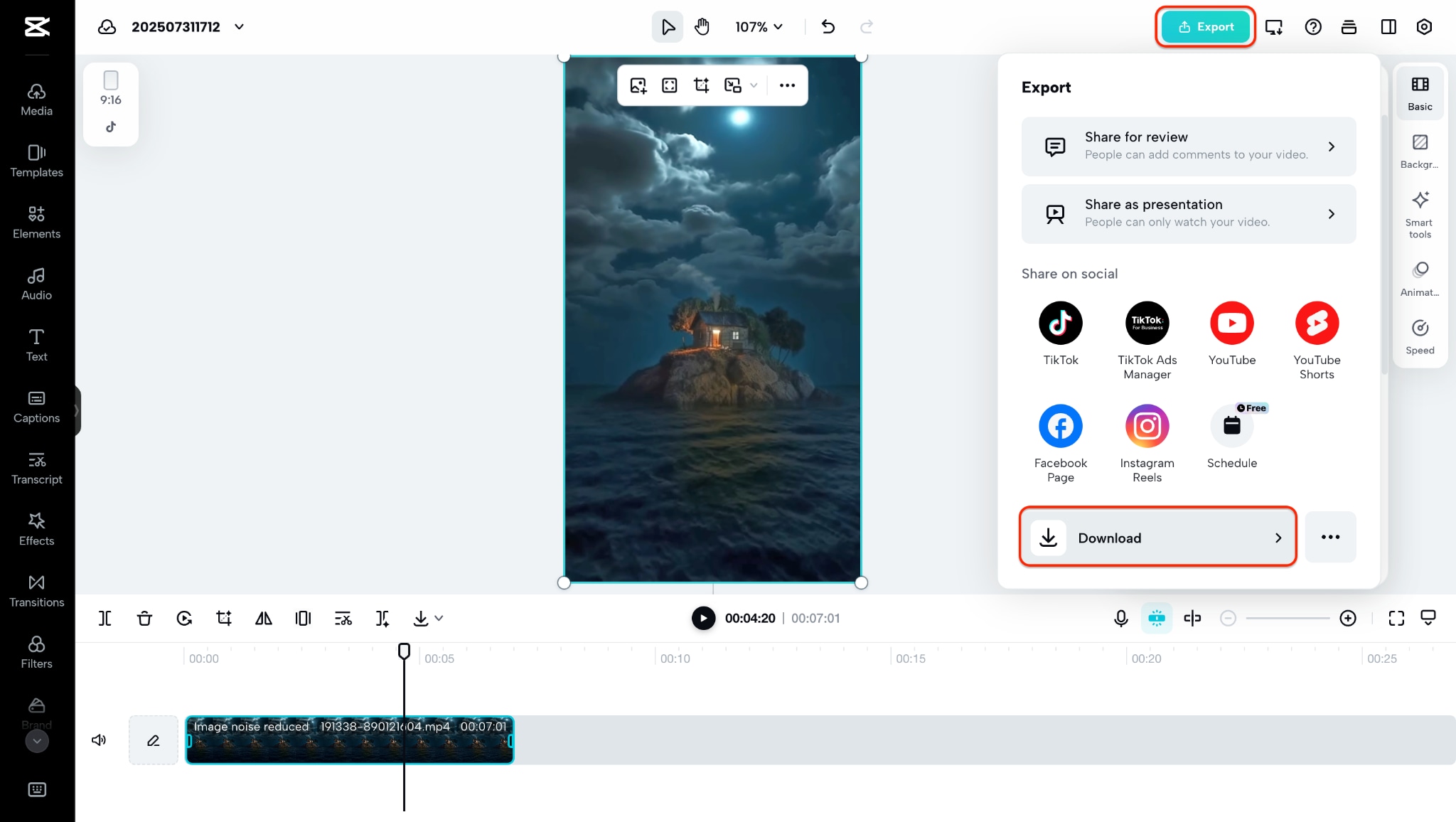Open the 107% zoom level dropdown
Screen dimensions: 1456x822
[x=759, y=27]
